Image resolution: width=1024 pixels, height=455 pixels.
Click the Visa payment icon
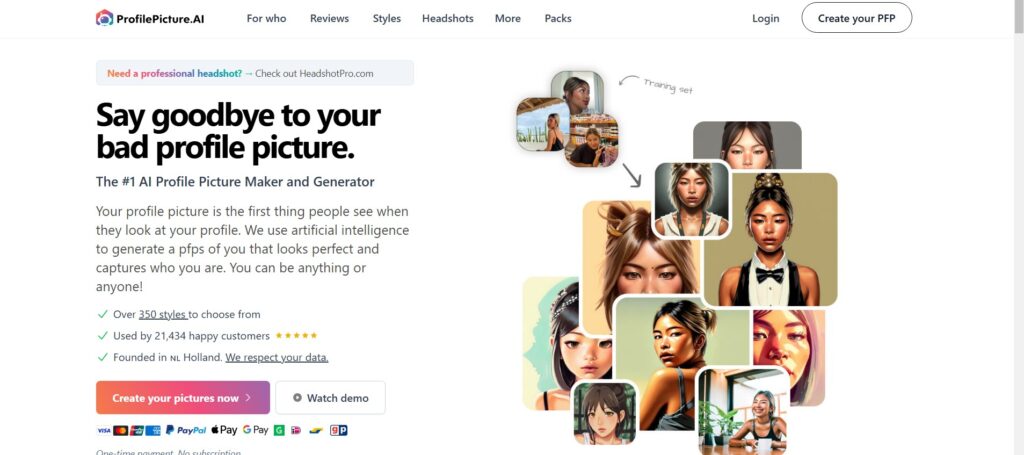(104, 430)
